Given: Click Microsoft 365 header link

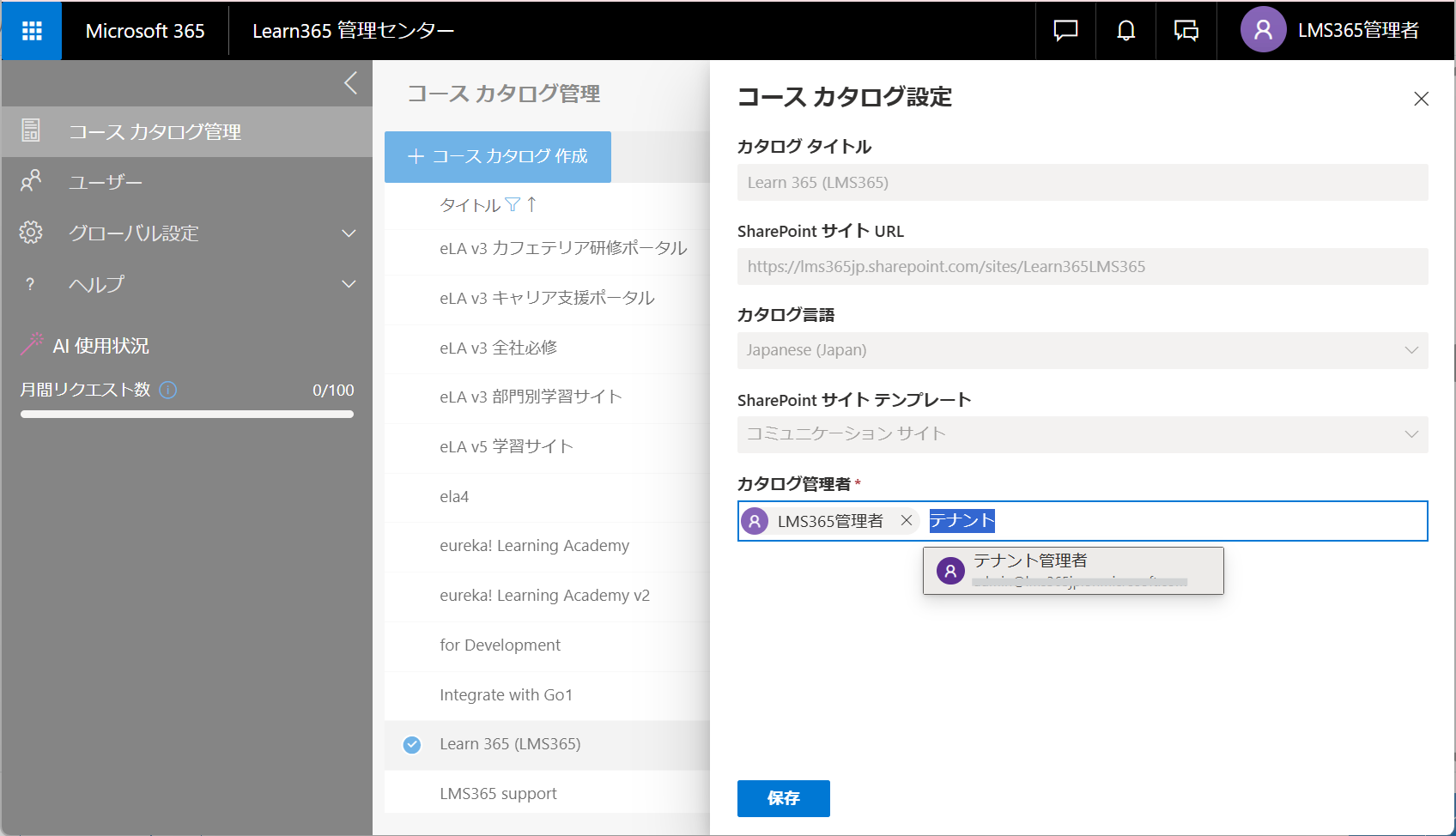Looking at the screenshot, I should point(145,31).
